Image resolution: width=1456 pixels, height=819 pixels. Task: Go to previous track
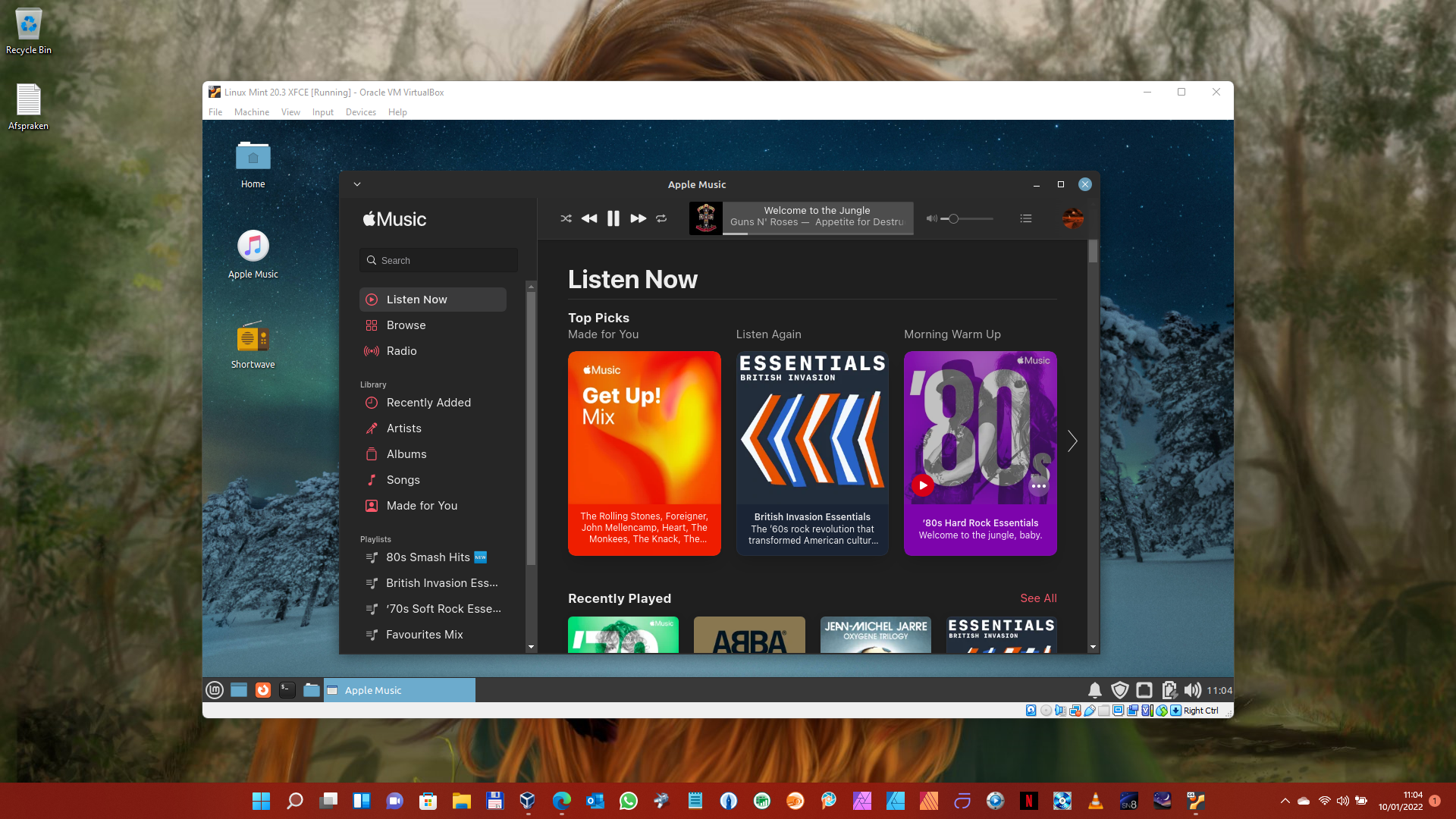tap(589, 218)
